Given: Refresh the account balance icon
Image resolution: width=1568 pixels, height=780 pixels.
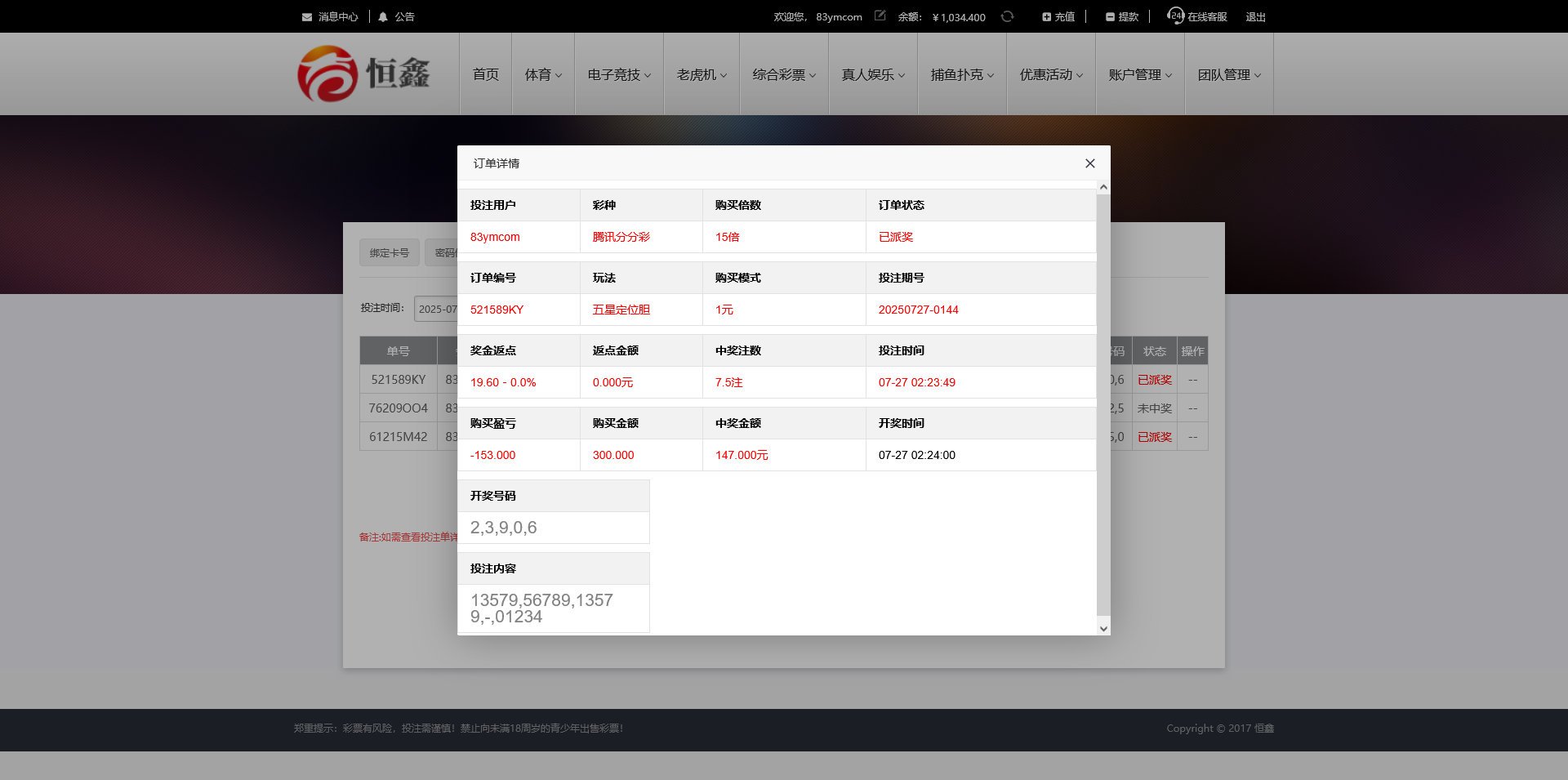Looking at the screenshot, I should tap(1007, 16).
